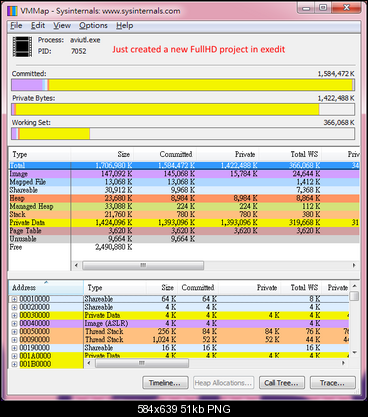
Task: Close the VMMap window
Action: tap(346, 8)
